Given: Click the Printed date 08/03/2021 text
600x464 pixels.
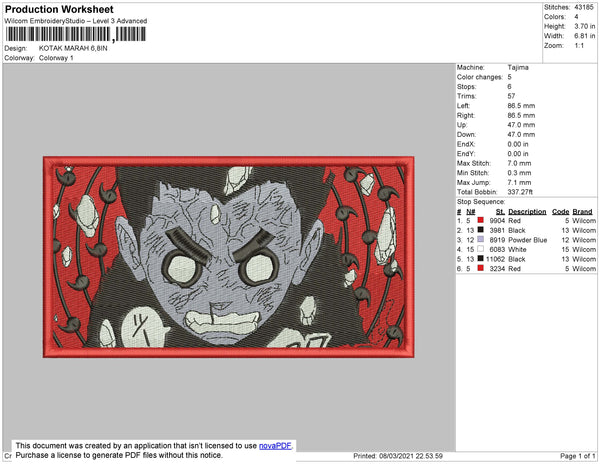Looking at the screenshot, I should point(398,456).
